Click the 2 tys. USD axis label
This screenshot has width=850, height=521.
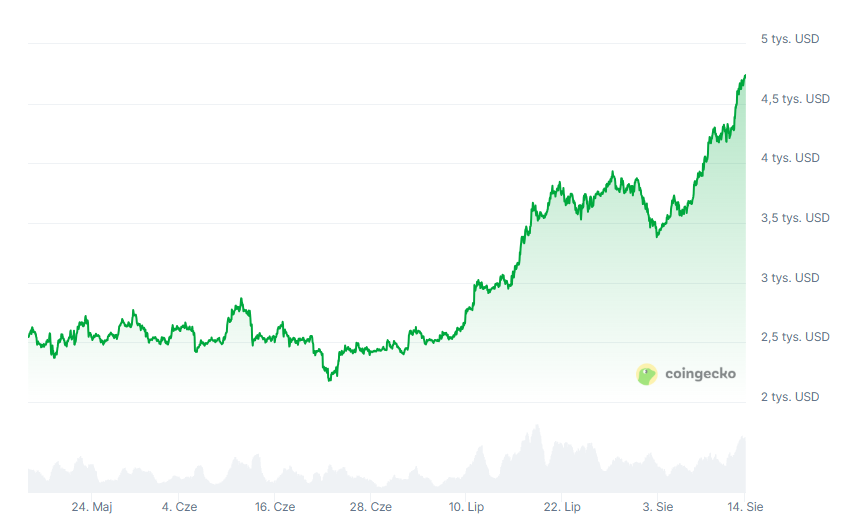pyautogui.click(x=790, y=397)
